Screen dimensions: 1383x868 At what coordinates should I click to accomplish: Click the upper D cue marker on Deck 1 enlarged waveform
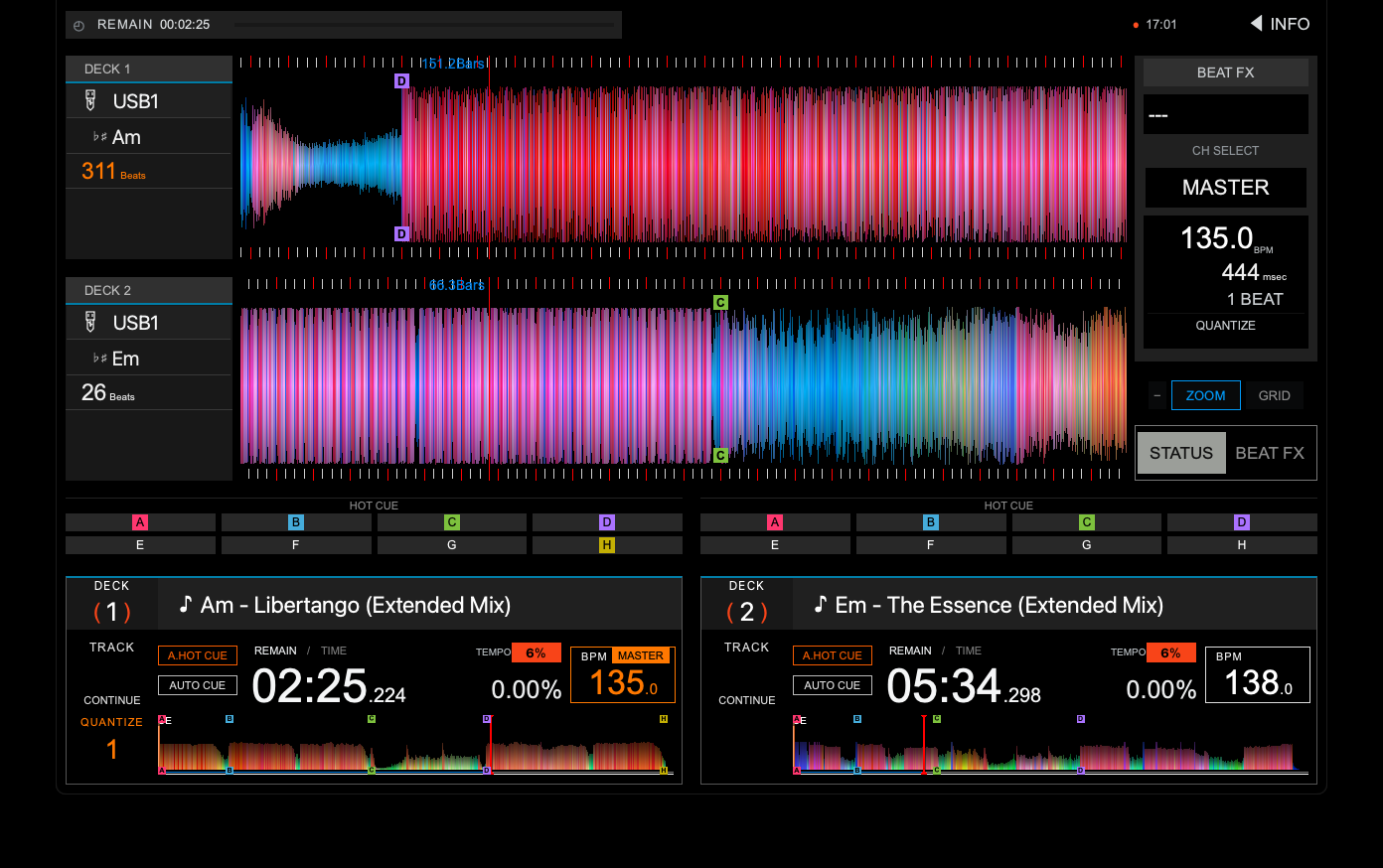point(401,81)
